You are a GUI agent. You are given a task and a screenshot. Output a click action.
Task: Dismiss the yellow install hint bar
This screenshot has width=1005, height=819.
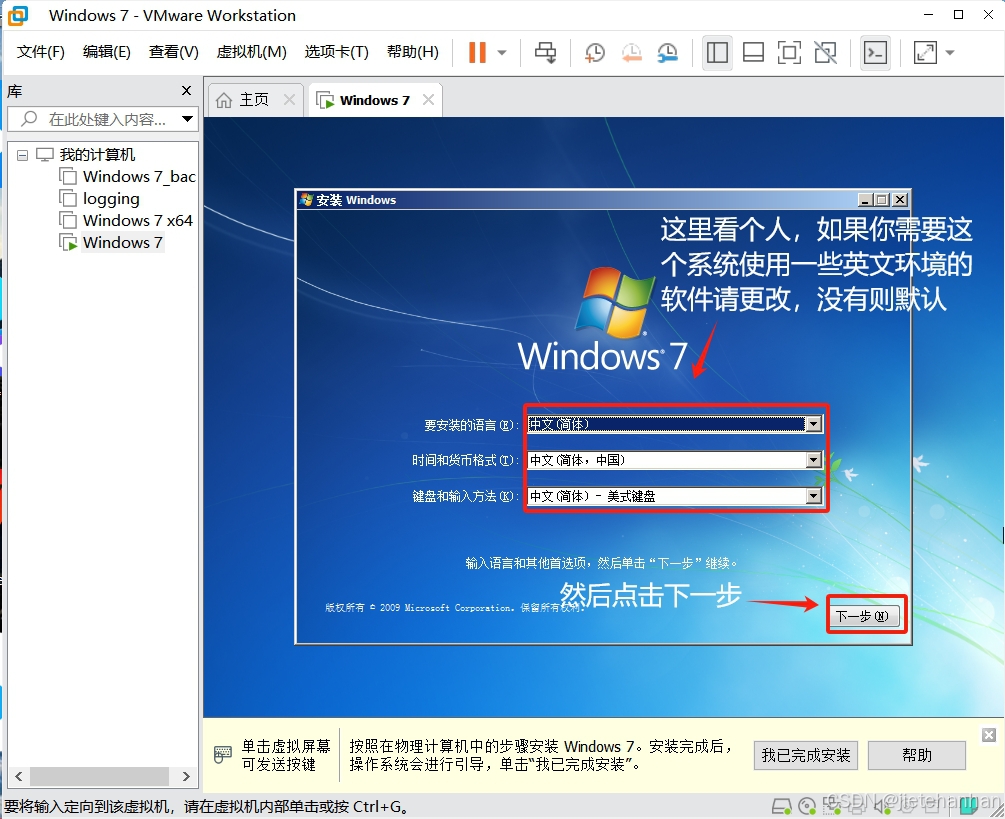989,734
